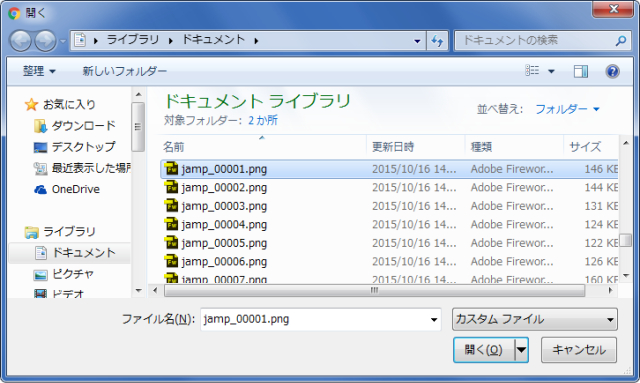
Task: Click the blue help question mark icon
Action: tap(612, 71)
